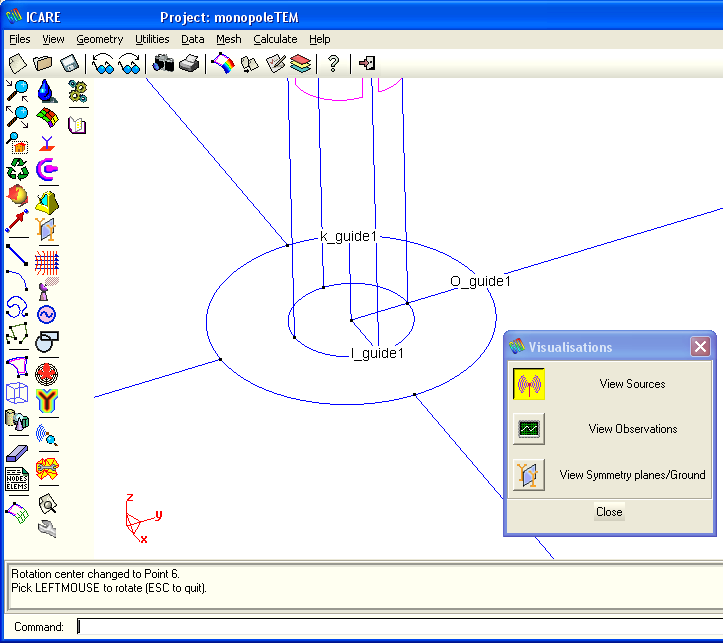Click the meshed surface icon
723x643 pixels.
click(17, 513)
